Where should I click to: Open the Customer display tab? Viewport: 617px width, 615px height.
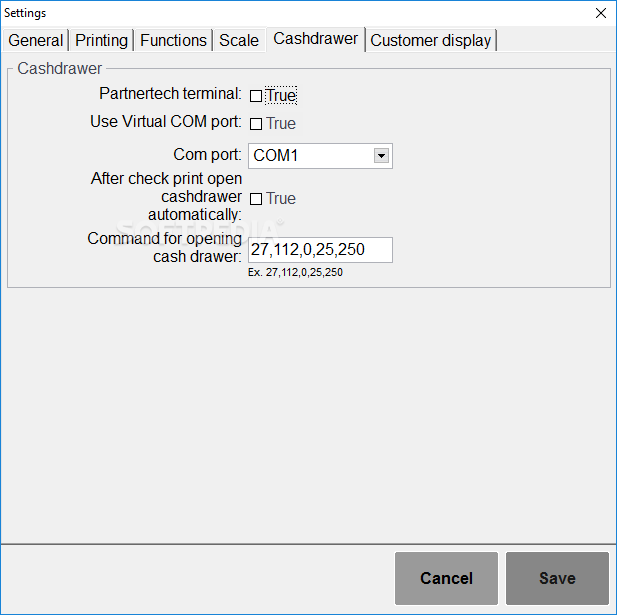431,40
